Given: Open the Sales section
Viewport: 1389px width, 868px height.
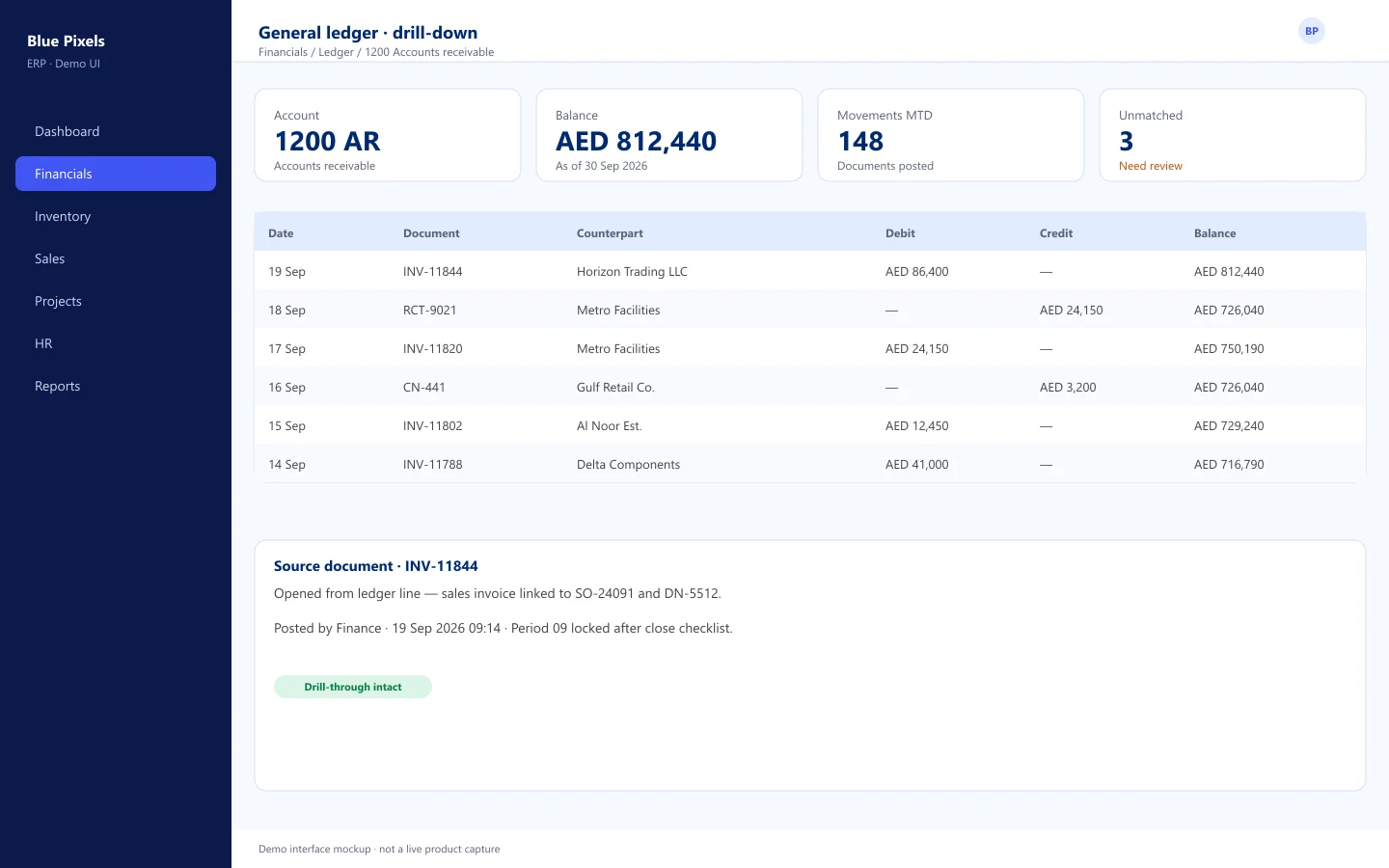Looking at the screenshot, I should coord(116,258).
